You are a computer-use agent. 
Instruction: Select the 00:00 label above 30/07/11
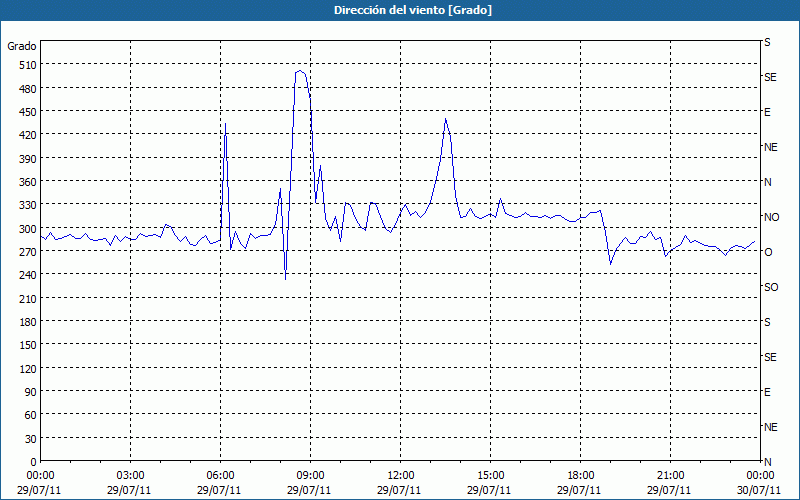[x=760, y=476]
